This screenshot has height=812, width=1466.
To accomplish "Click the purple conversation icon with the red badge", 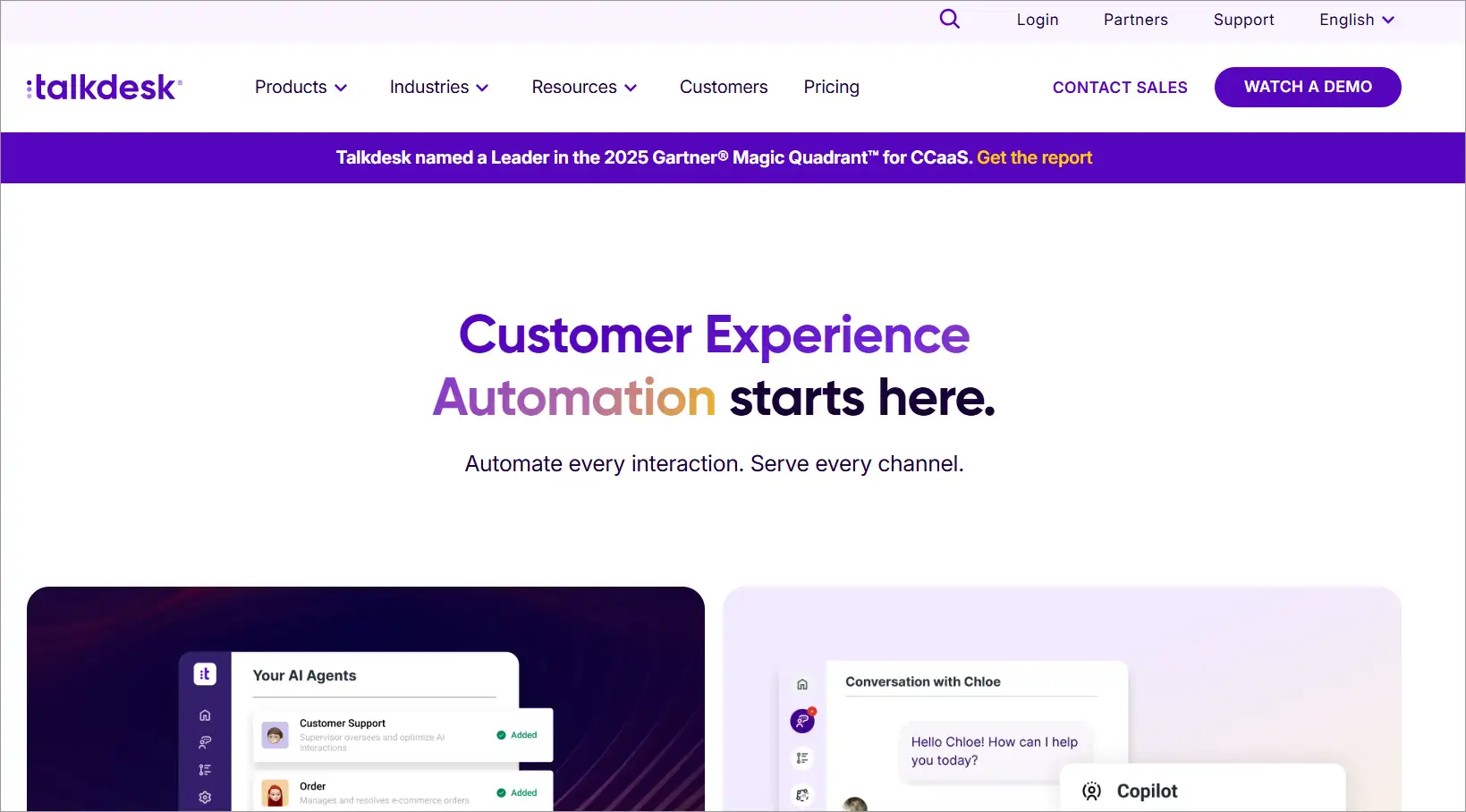I will (x=802, y=720).
